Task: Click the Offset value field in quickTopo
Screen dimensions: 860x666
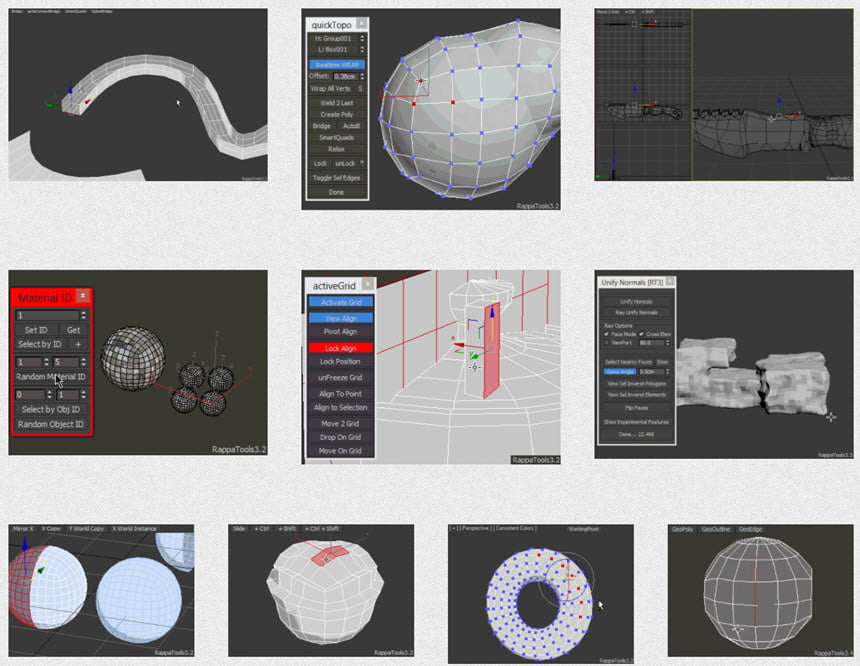Action: (345, 76)
